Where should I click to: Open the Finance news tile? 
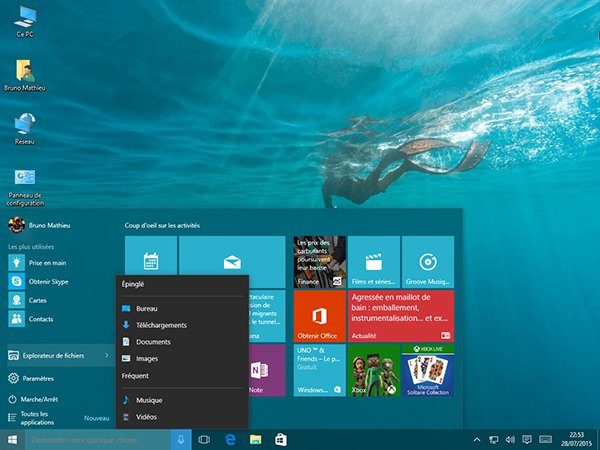coord(320,262)
